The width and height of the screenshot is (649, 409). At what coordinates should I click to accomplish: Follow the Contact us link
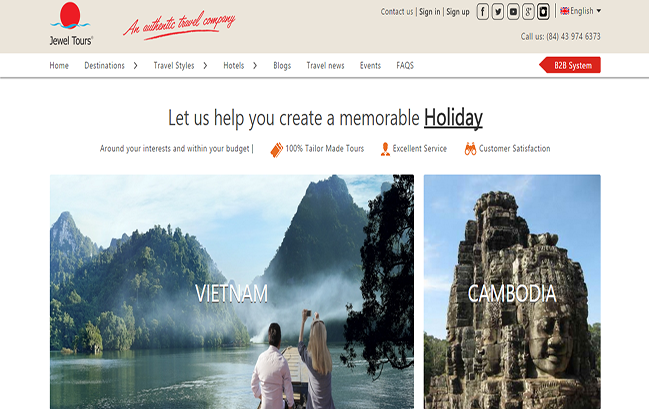click(x=397, y=12)
